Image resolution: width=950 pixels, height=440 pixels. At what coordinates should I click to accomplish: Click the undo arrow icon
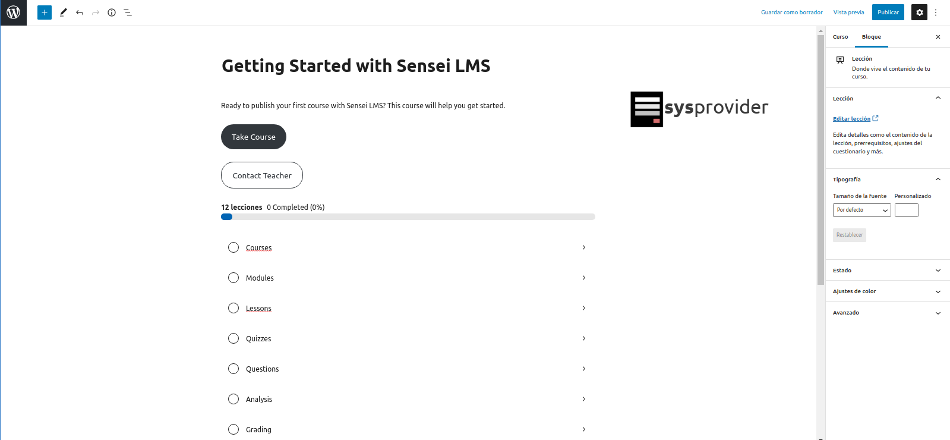pyautogui.click(x=79, y=13)
